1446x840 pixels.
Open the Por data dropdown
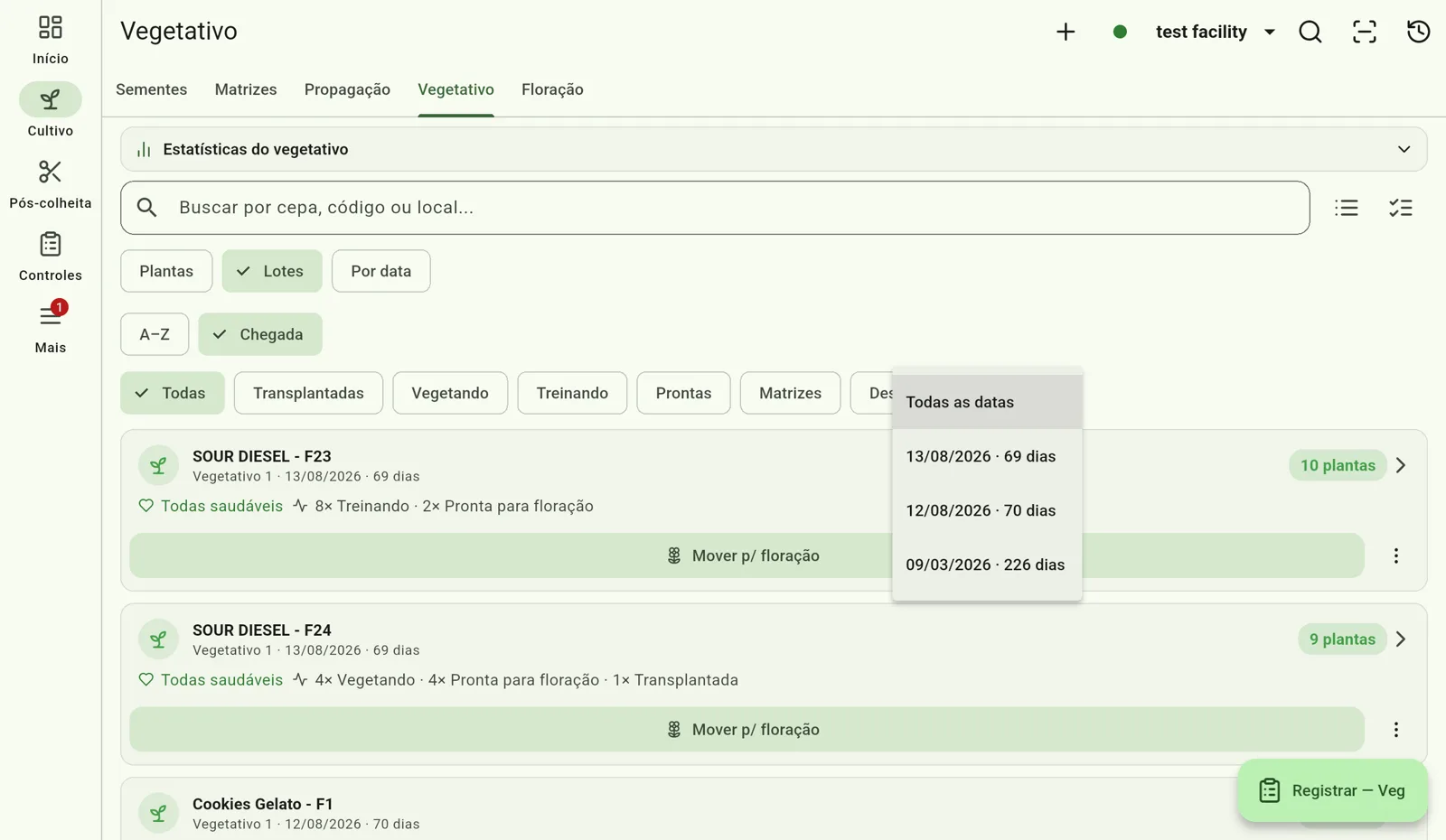pyautogui.click(x=380, y=271)
